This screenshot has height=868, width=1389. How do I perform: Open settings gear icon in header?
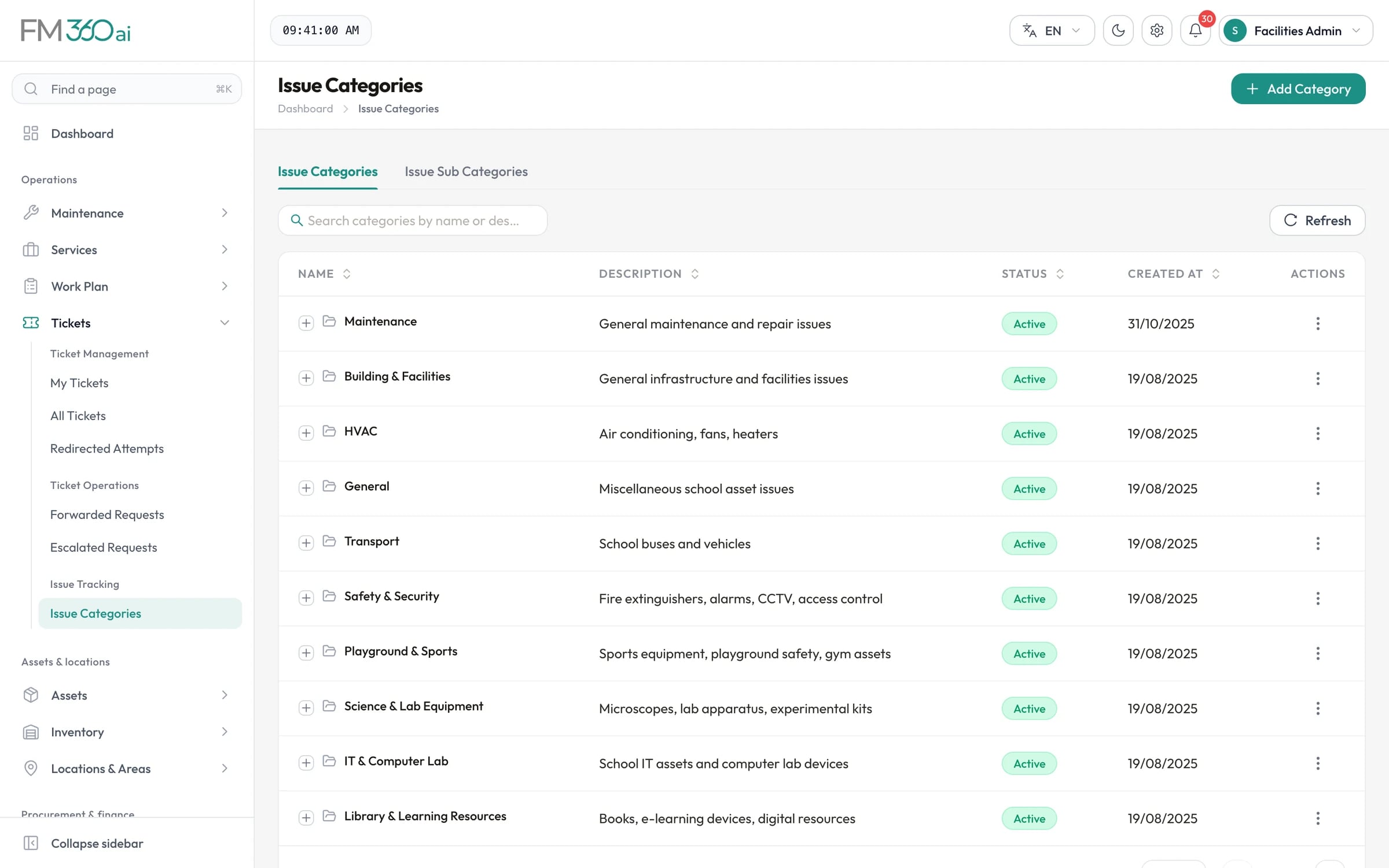1156,31
